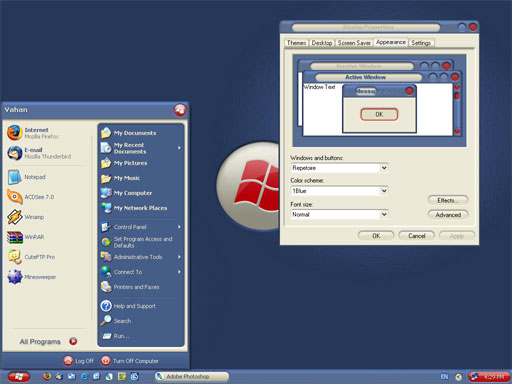
Task: Open All Programs list
Action: [48, 342]
